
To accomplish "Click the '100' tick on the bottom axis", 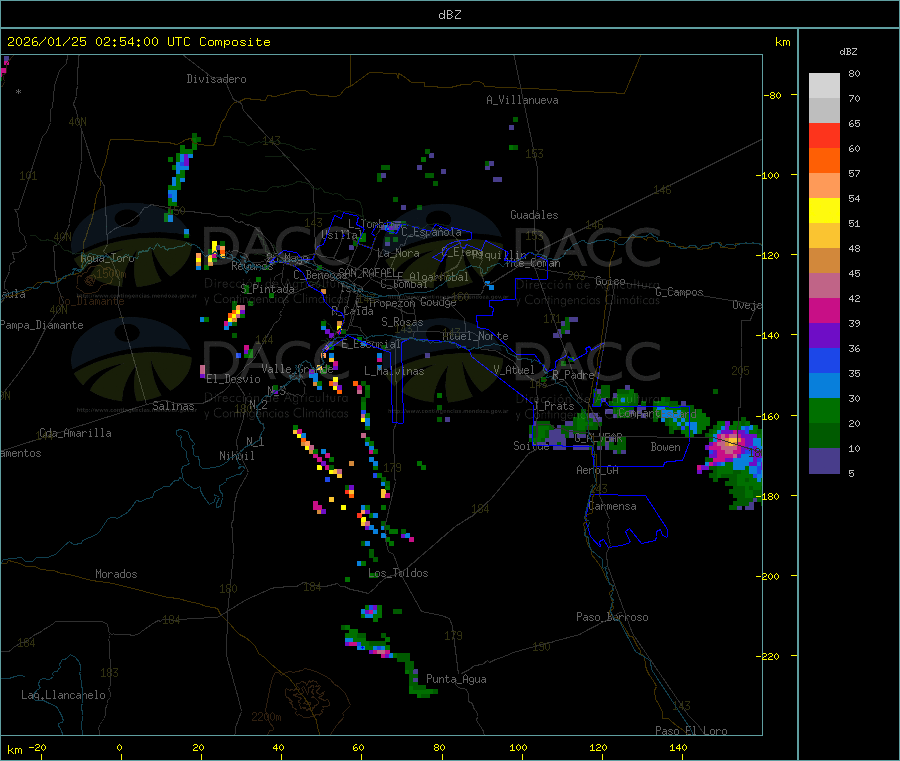I will pos(518,748).
